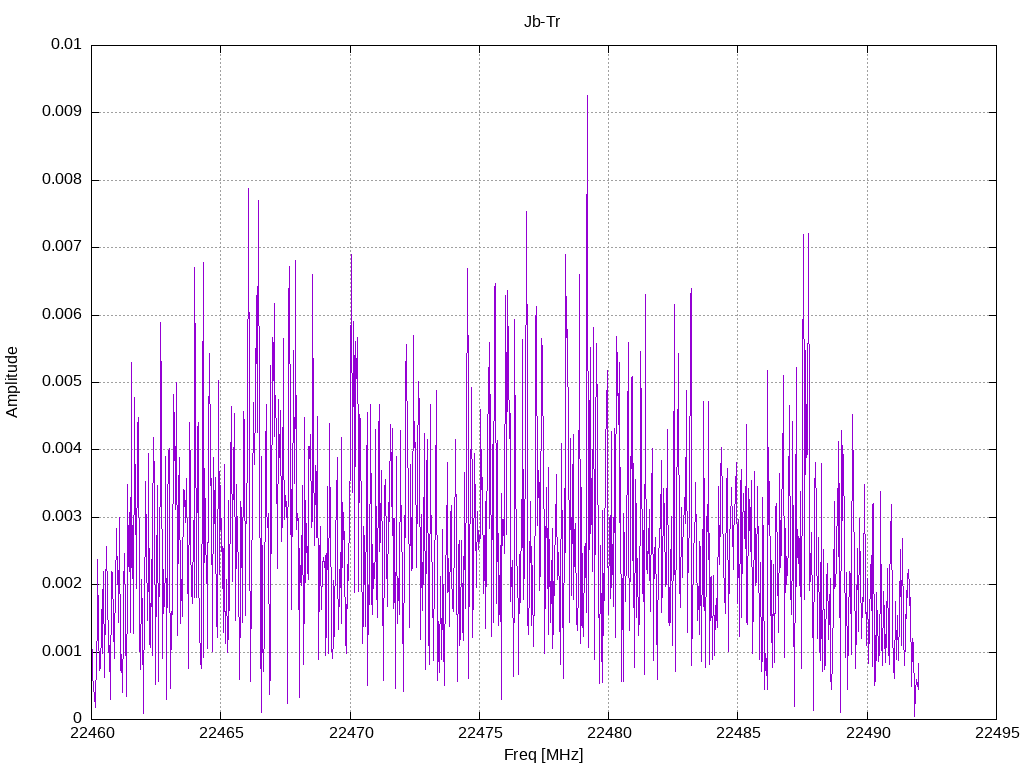Click the y-axis tick label 0.004

62,449
